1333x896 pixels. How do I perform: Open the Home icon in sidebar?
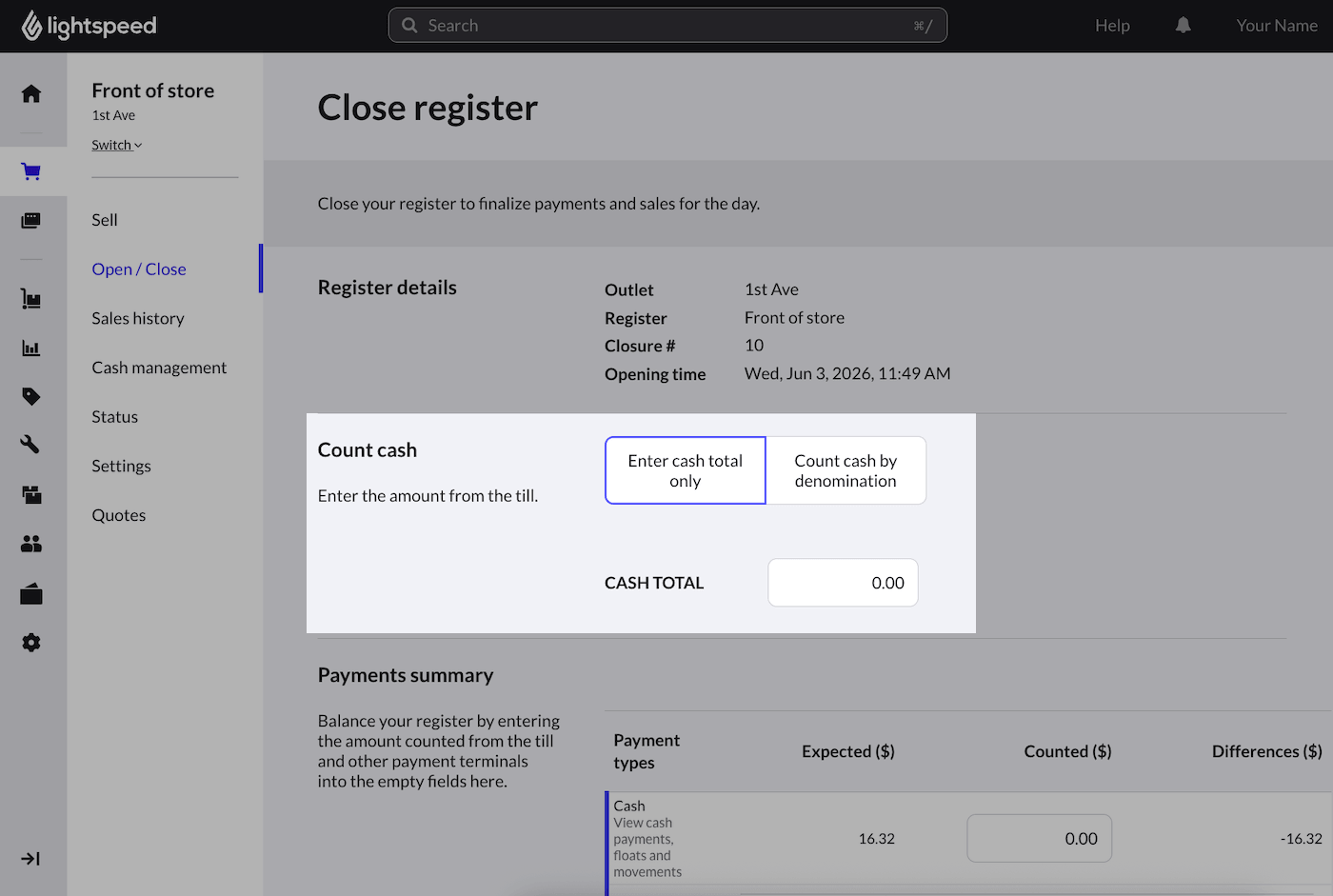pyautogui.click(x=31, y=93)
